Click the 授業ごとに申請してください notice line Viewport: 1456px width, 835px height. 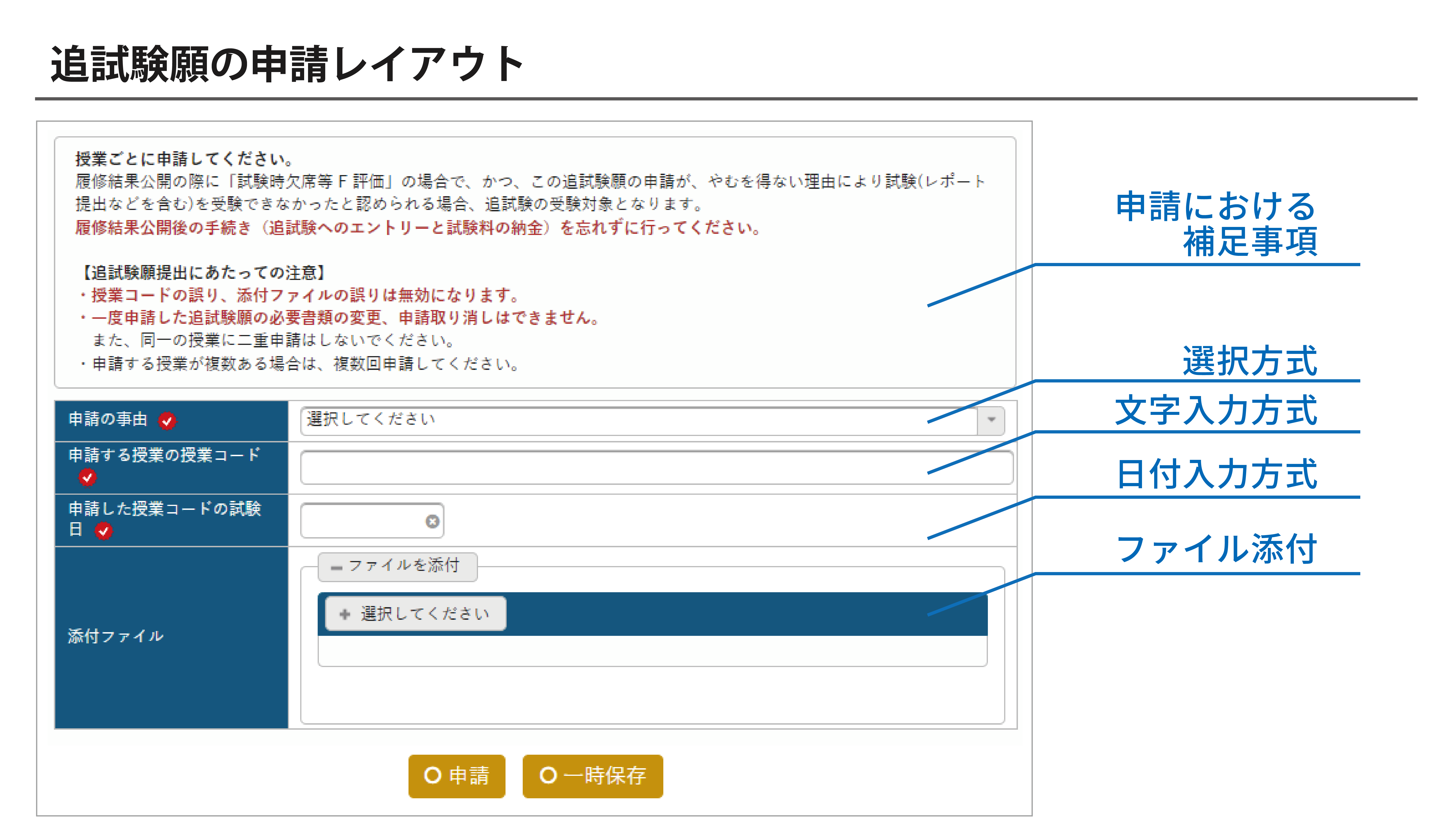pyautogui.click(x=185, y=159)
